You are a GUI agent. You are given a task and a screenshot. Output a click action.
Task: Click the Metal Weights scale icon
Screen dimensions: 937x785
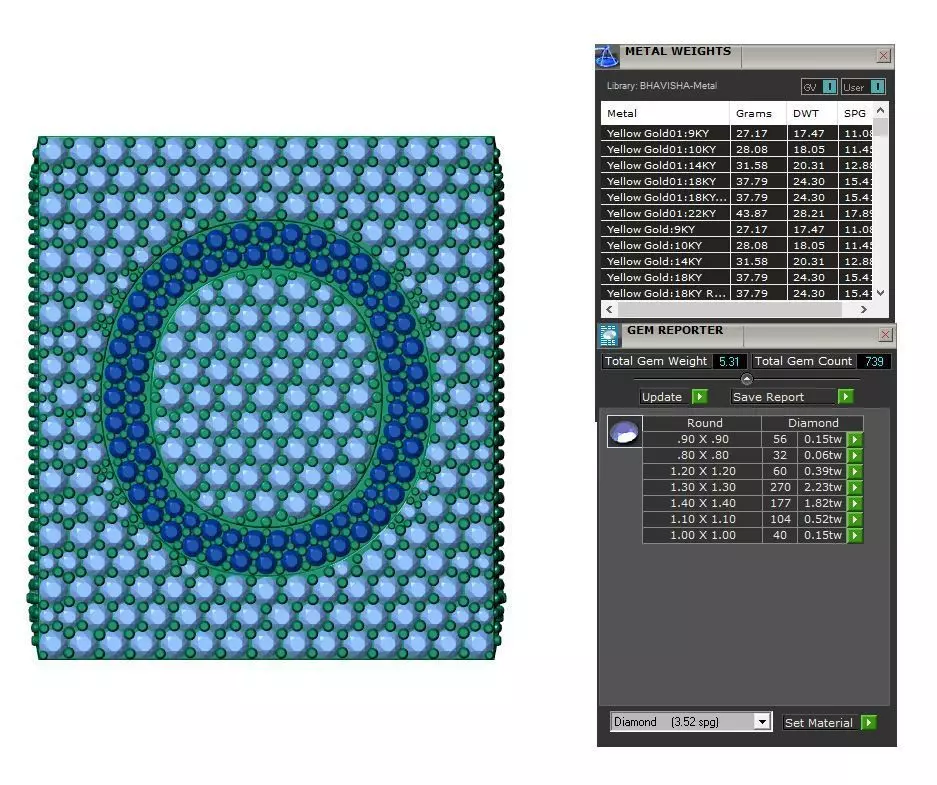pyautogui.click(x=607, y=57)
